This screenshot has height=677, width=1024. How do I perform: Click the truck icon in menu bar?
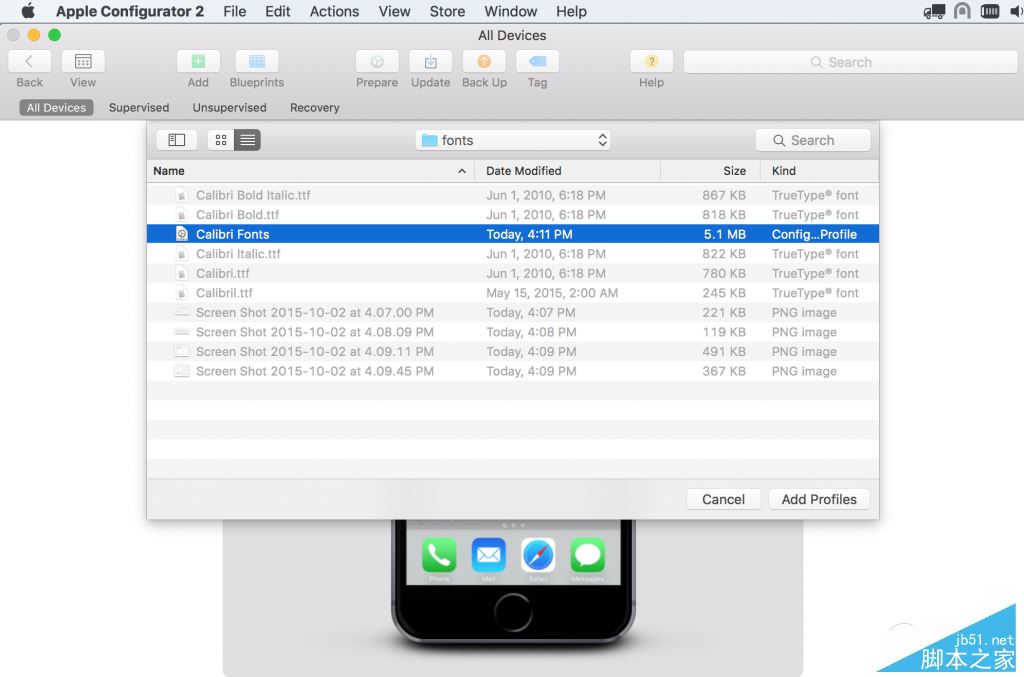pos(934,11)
